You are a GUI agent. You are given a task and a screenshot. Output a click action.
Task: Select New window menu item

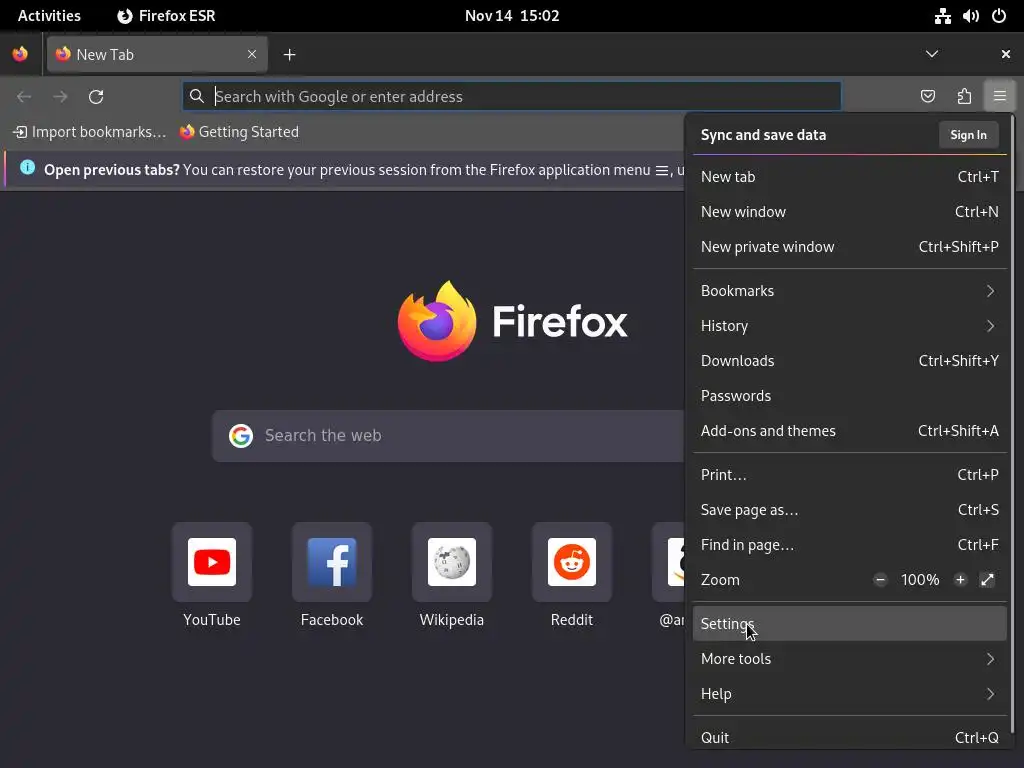[849, 212]
